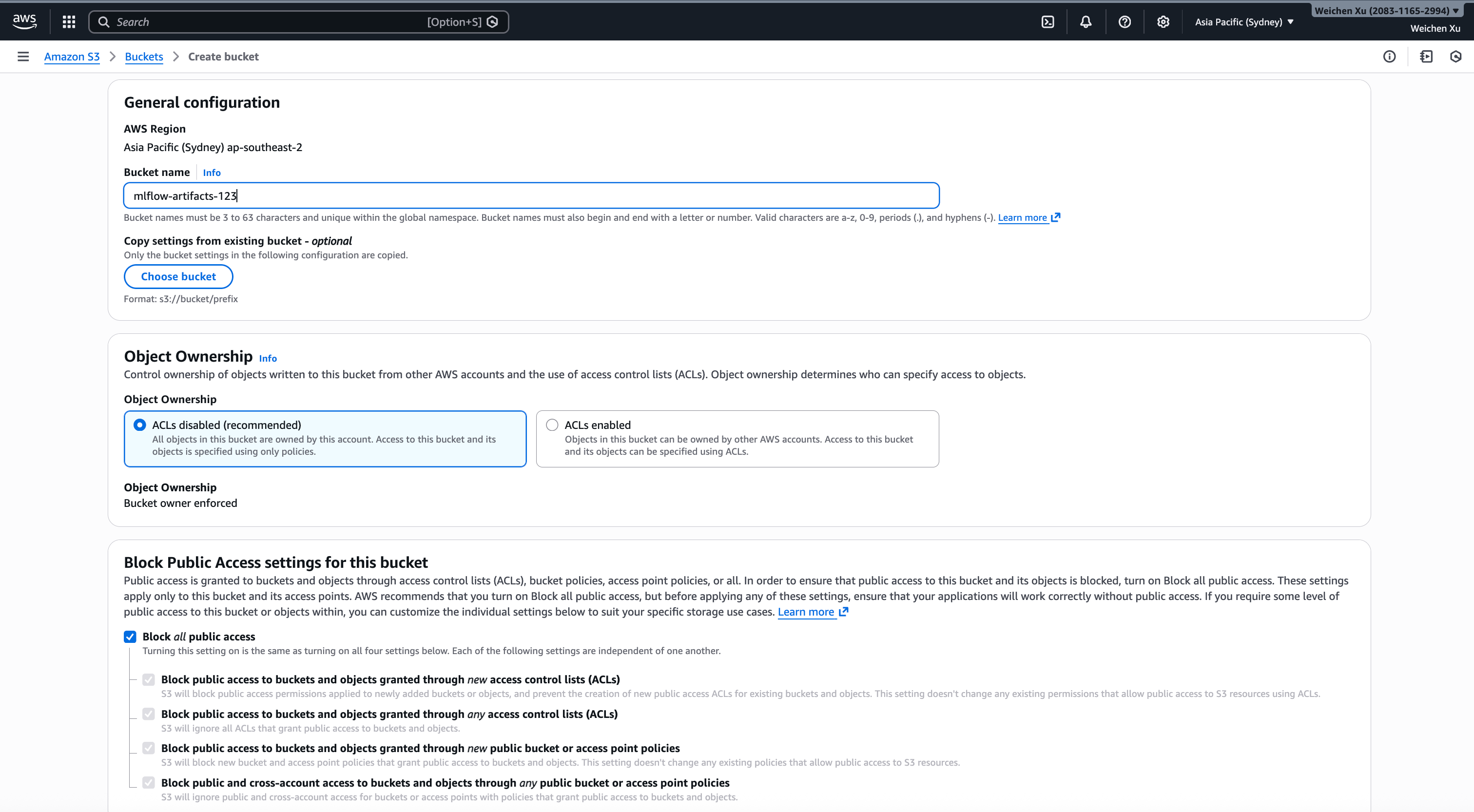Screen dimensions: 1474x812
Task: Go to Buckets via breadcrumb
Action: coord(144,56)
